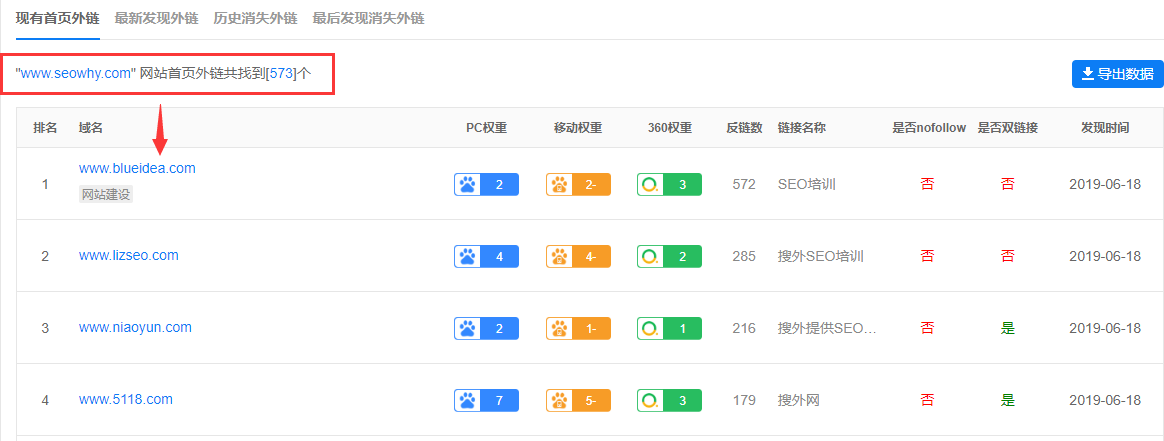Click the mobile weight badge showing 5-

(578, 400)
